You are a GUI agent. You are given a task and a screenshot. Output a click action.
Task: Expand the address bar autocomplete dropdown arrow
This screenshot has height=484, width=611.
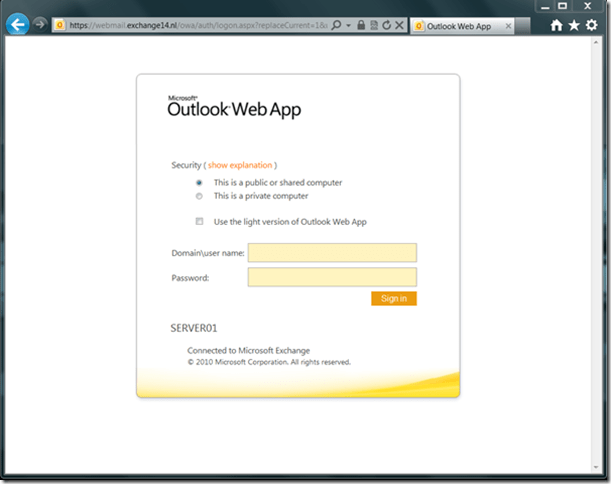(x=348, y=24)
